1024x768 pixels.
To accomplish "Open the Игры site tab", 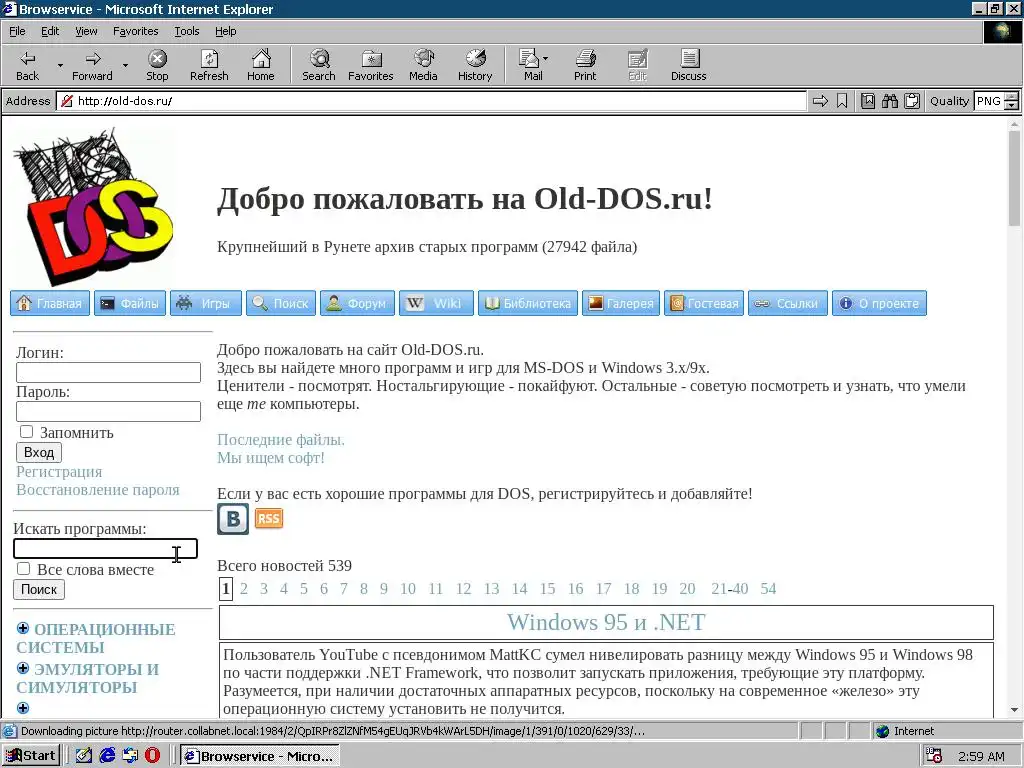I will (x=206, y=303).
